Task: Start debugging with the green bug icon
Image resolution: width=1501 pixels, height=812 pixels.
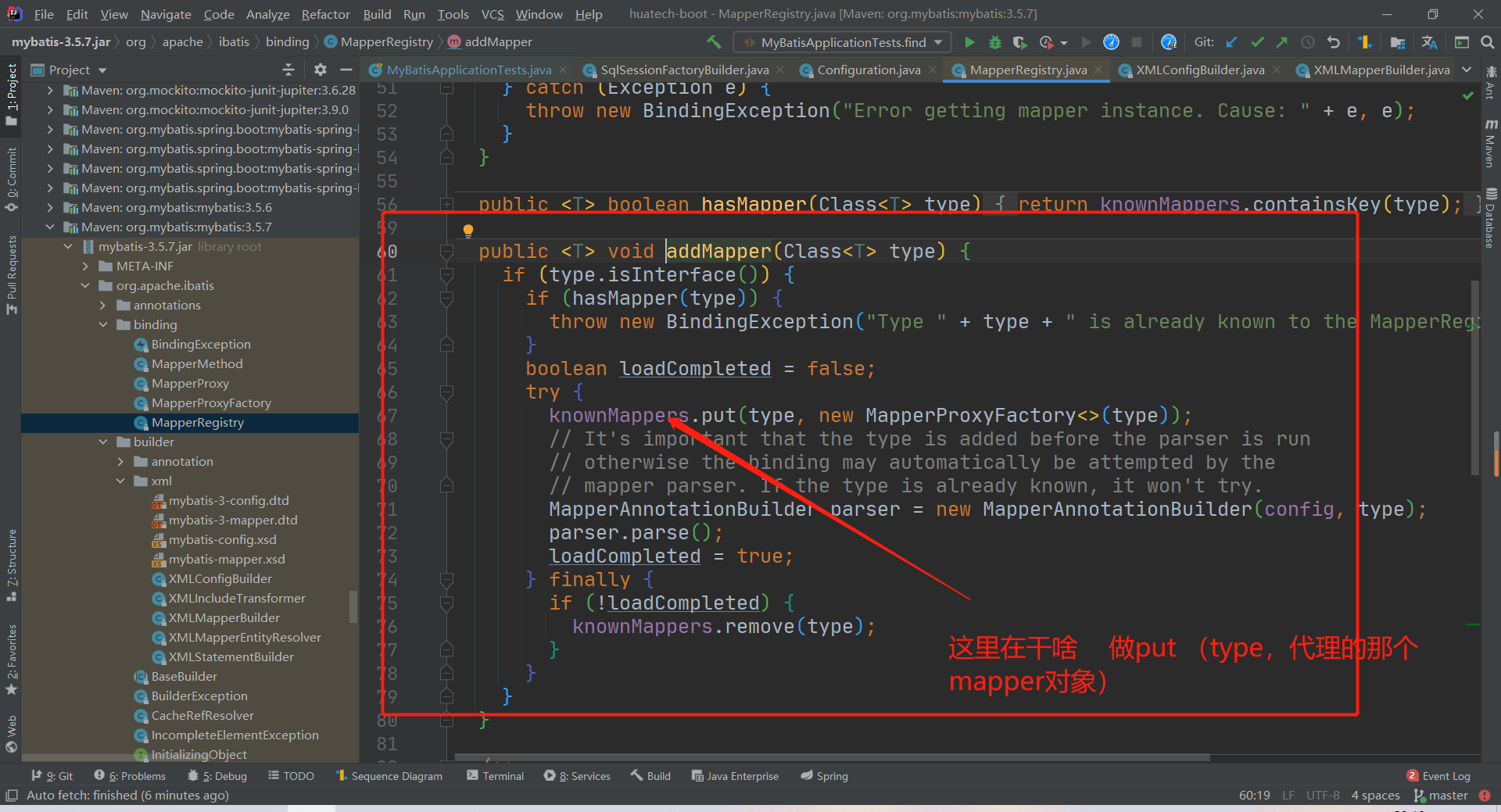Action: click(x=994, y=42)
